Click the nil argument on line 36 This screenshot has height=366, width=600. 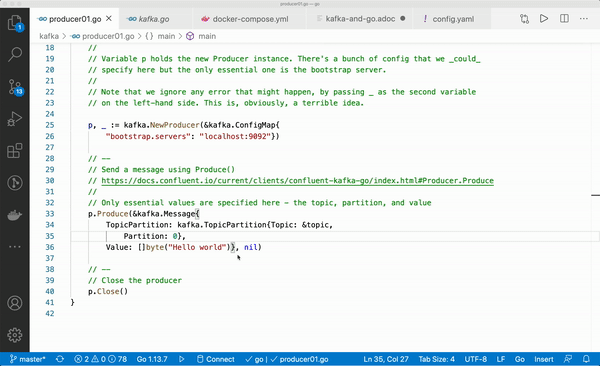(251, 247)
